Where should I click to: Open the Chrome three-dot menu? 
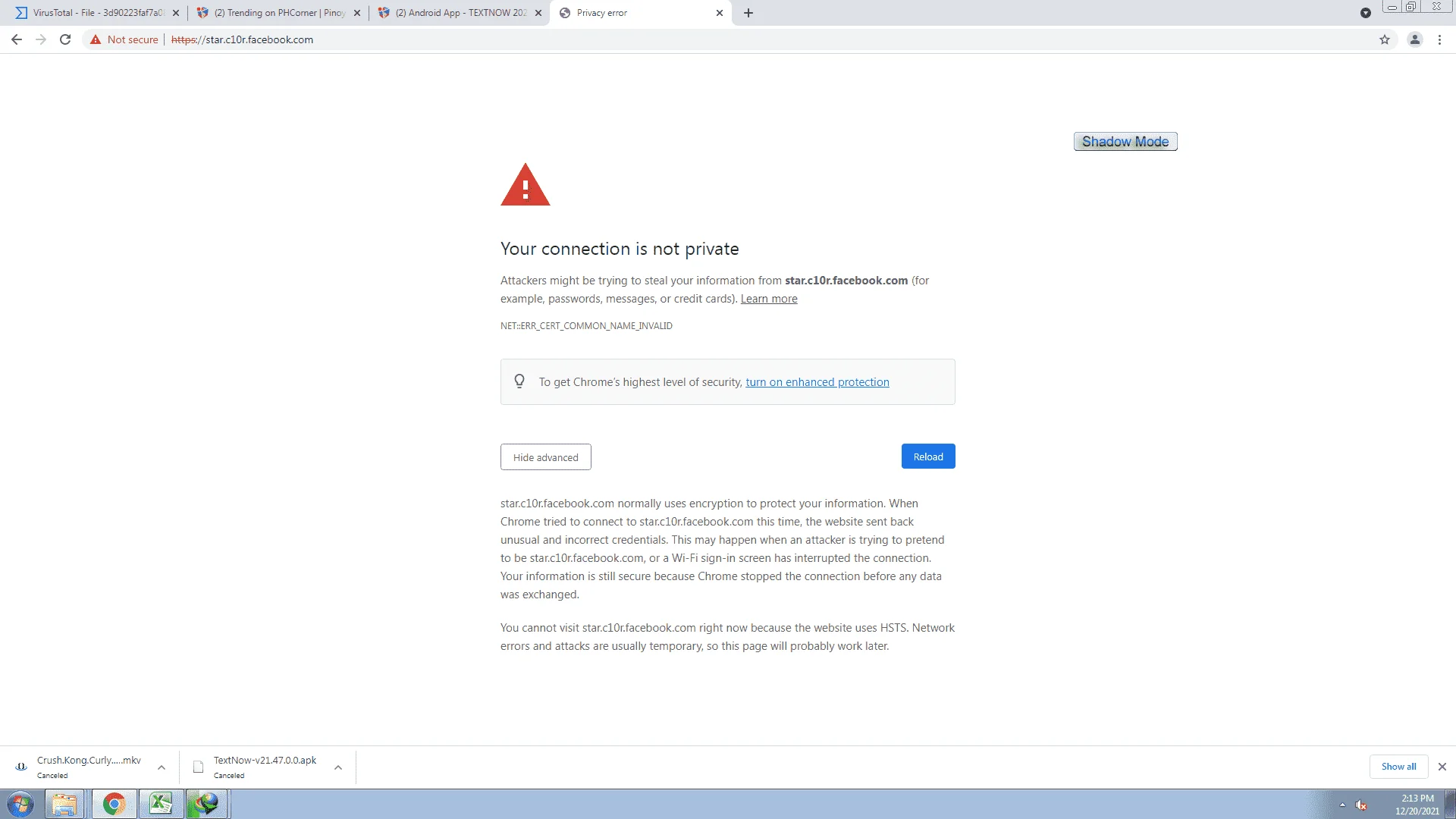click(x=1440, y=39)
